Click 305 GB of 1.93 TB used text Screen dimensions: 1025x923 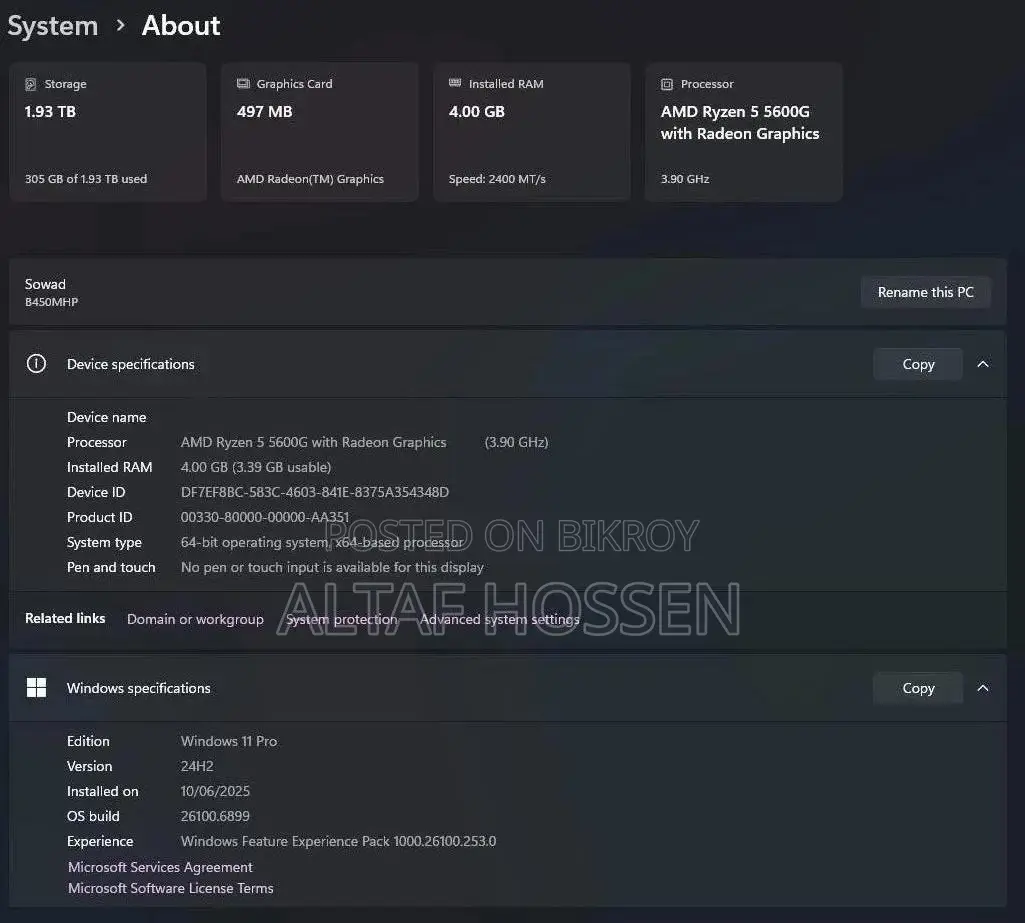86,178
